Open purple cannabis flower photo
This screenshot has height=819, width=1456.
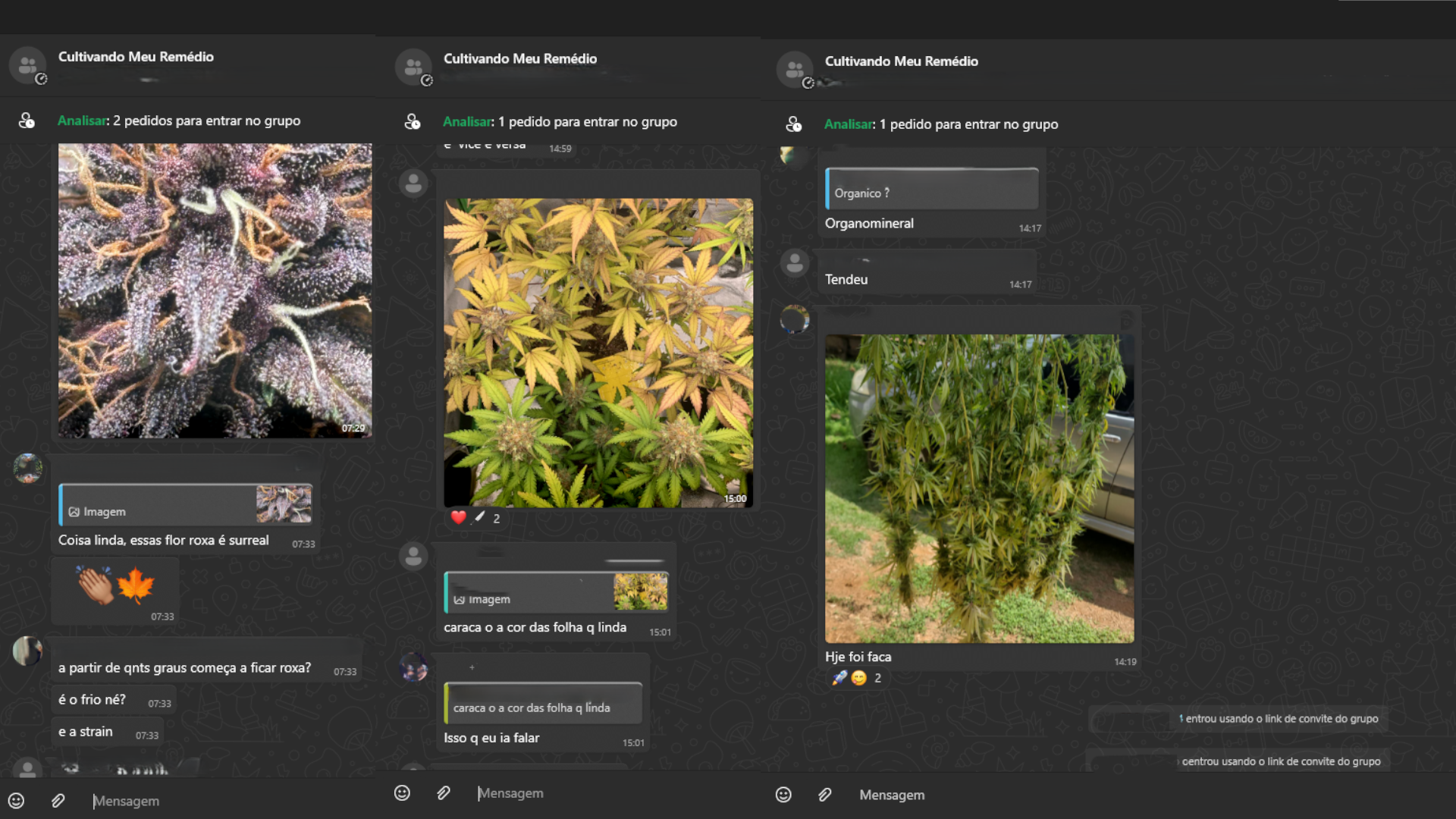[x=215, y=290]
